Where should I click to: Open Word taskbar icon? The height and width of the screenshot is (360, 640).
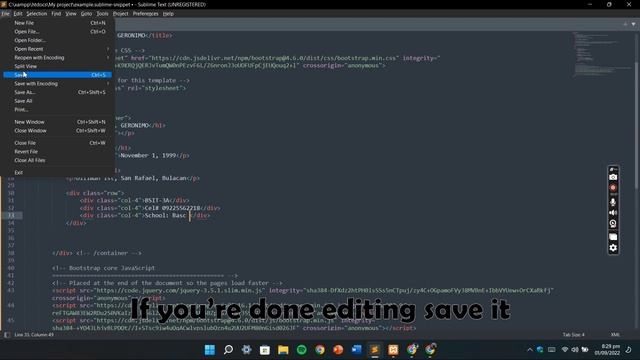(x=356, y=350)
